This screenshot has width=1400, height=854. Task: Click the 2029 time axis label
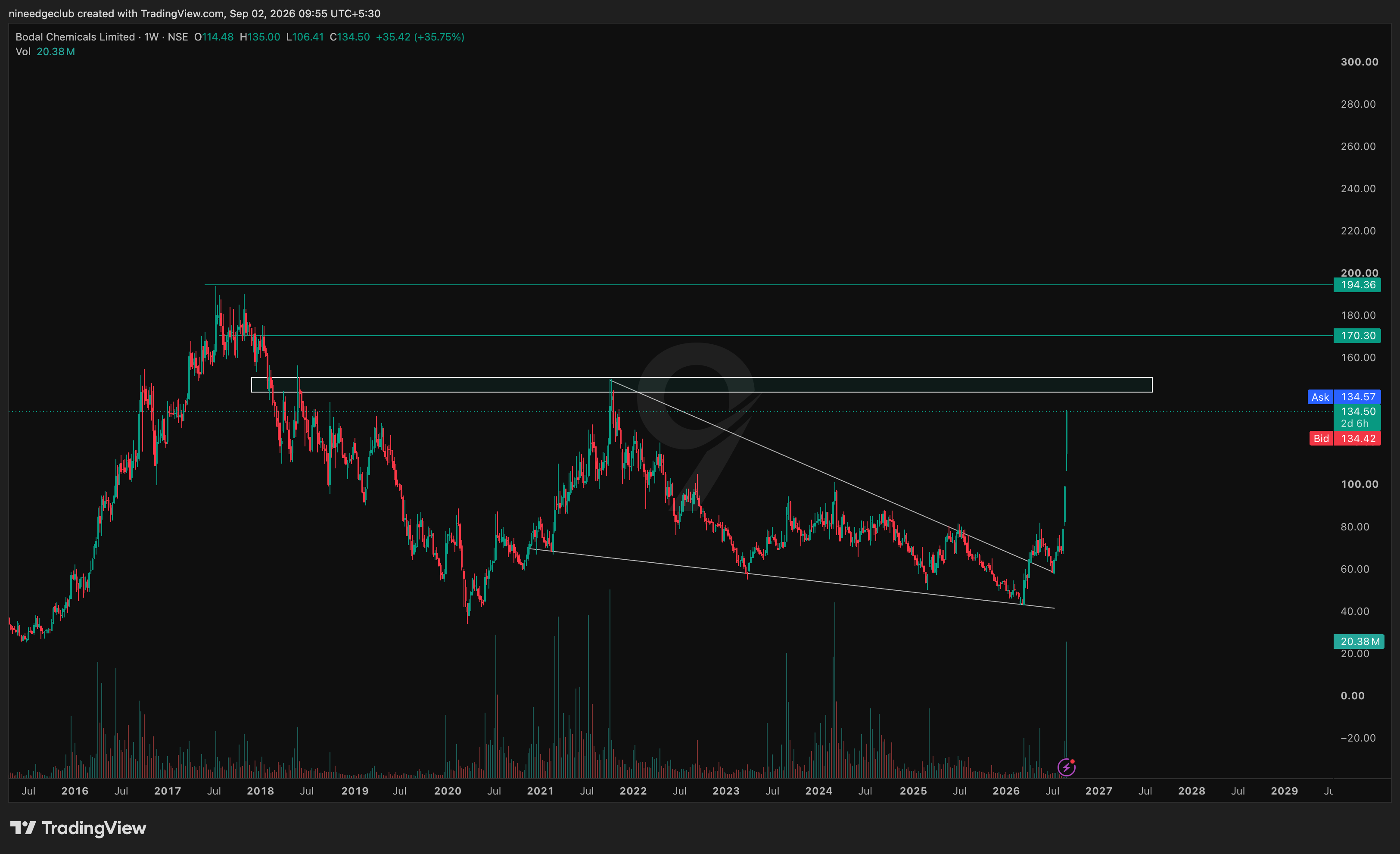(1284, 791)
